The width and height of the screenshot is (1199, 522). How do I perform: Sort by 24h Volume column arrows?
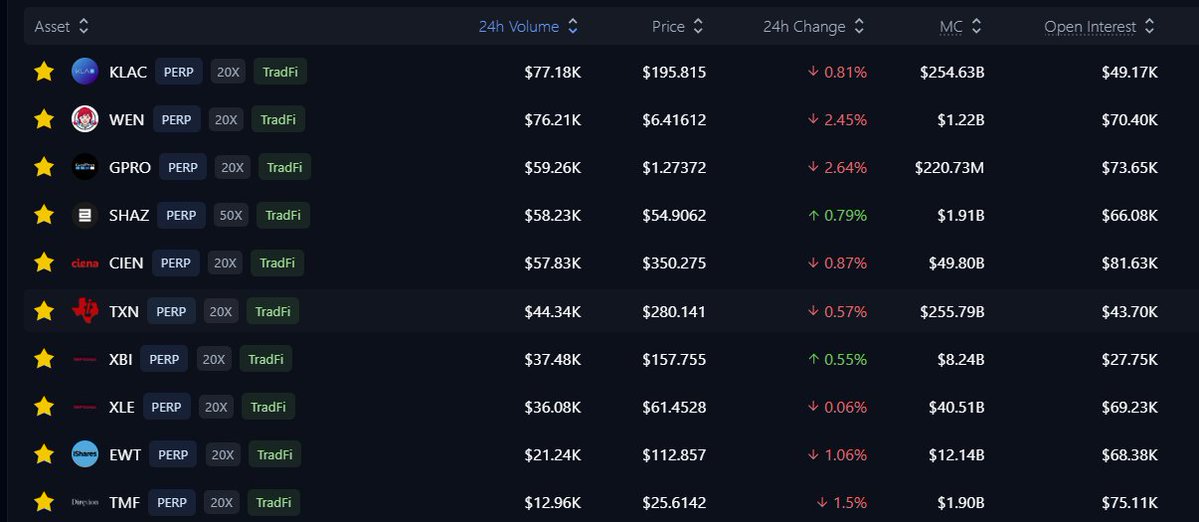click(x=573, y=27)
